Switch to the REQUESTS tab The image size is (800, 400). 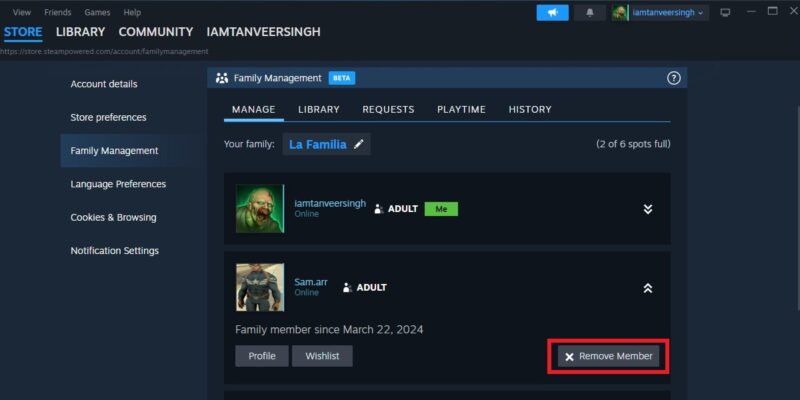pyautogui.click(x=388, y=110)
